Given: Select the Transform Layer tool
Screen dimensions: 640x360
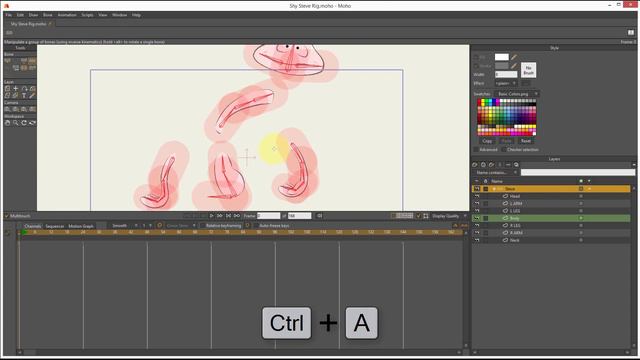Looking at the screenshot, I should tap(7, 89).
